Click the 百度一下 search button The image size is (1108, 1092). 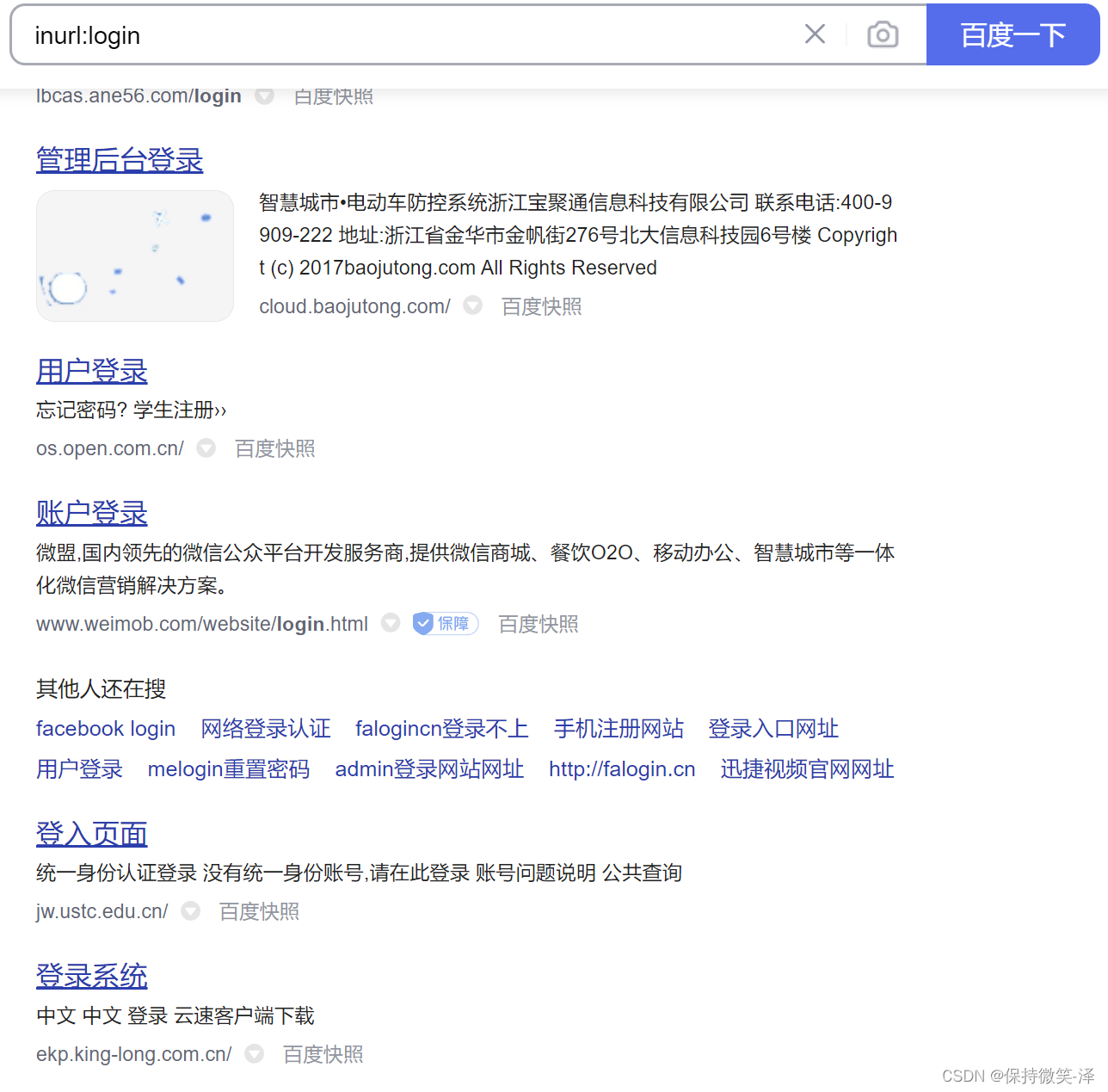[1013, 34]
